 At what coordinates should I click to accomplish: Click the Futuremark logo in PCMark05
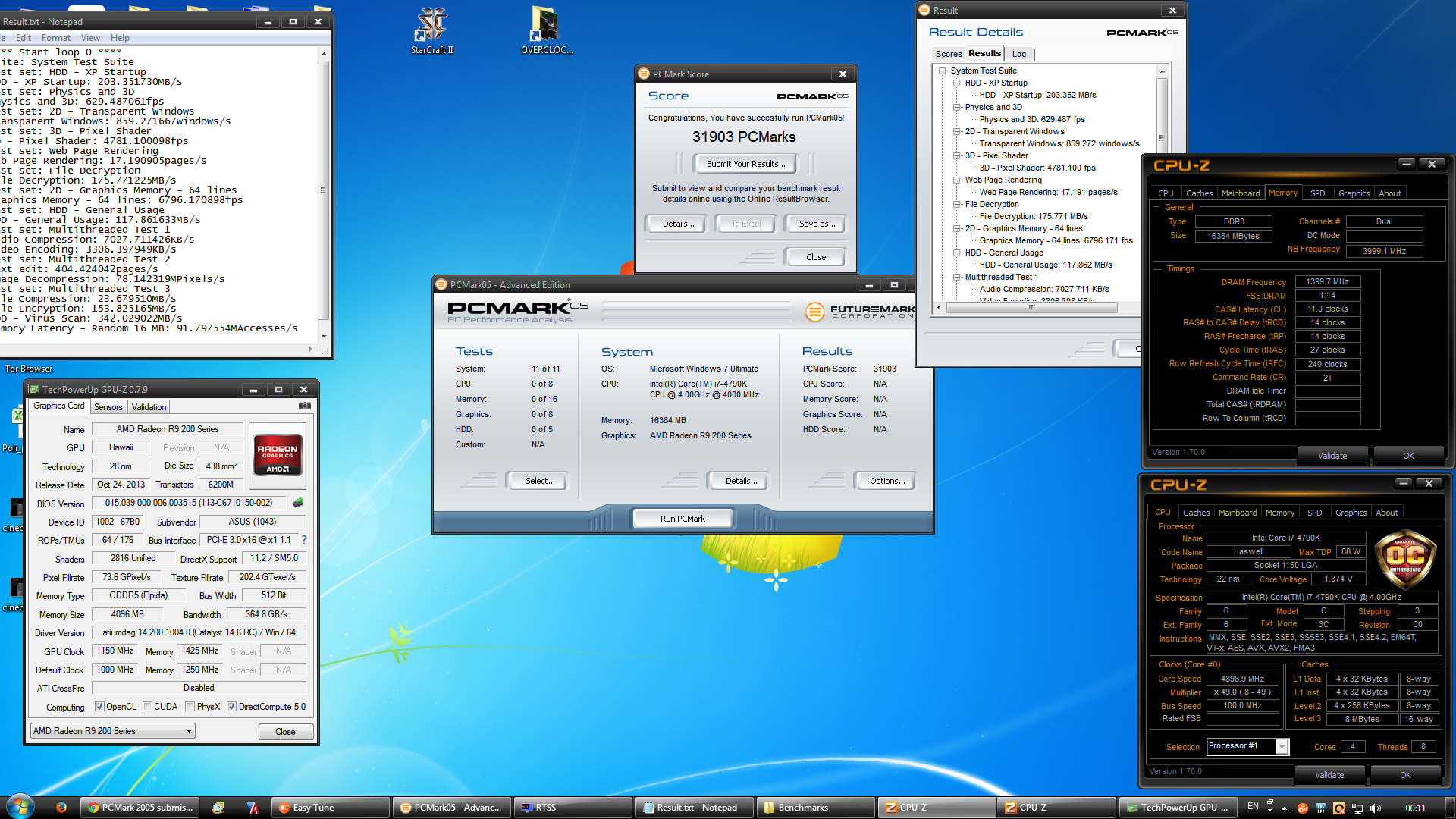click(860, 312)
